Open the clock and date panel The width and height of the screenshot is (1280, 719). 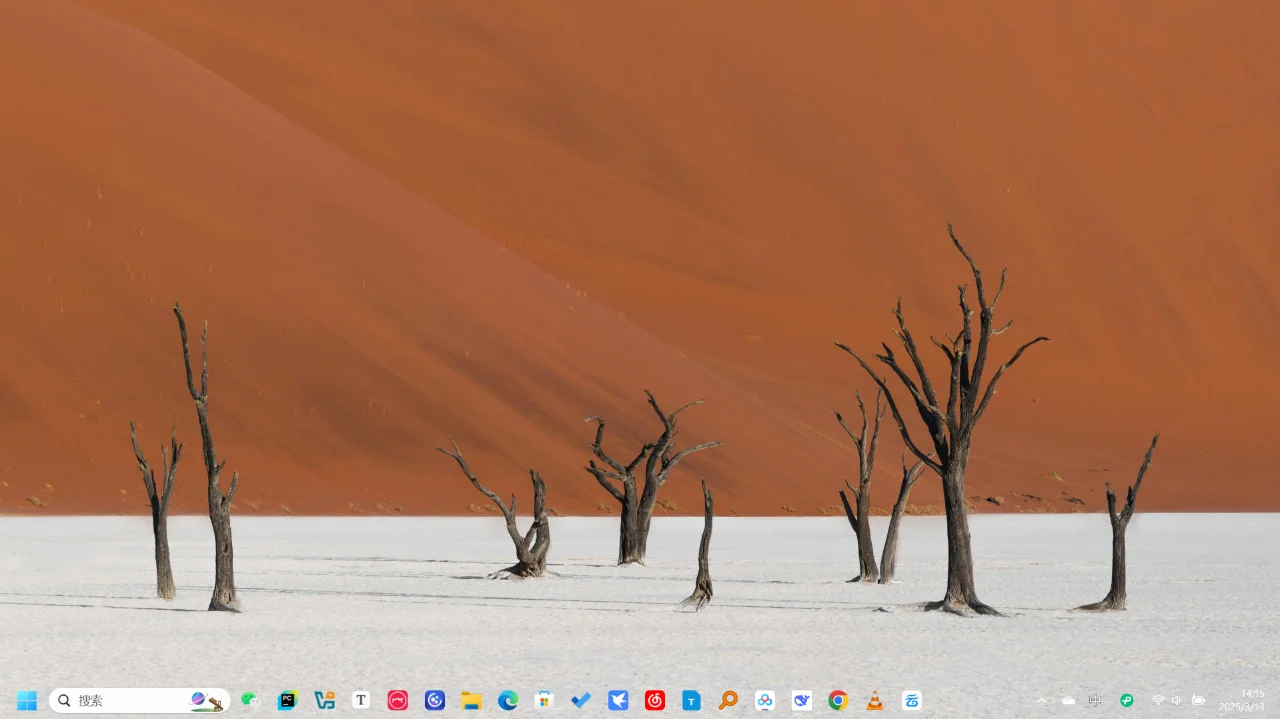pyautogui.click(x=1242, y=700)
